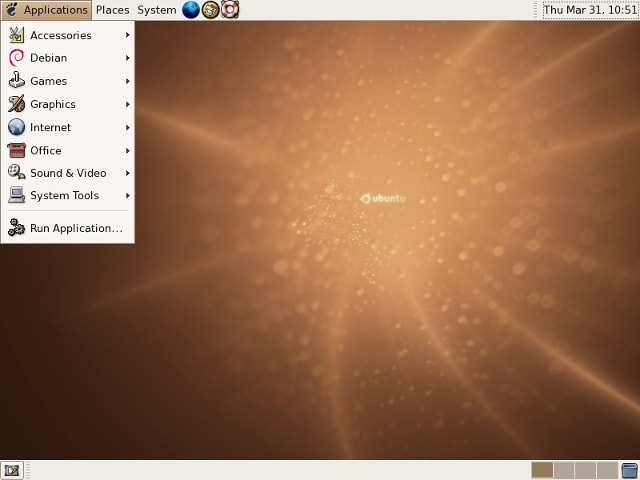Open the System Tools menu entry
Viewport: 640px width, 480px height.
point(68,196)
